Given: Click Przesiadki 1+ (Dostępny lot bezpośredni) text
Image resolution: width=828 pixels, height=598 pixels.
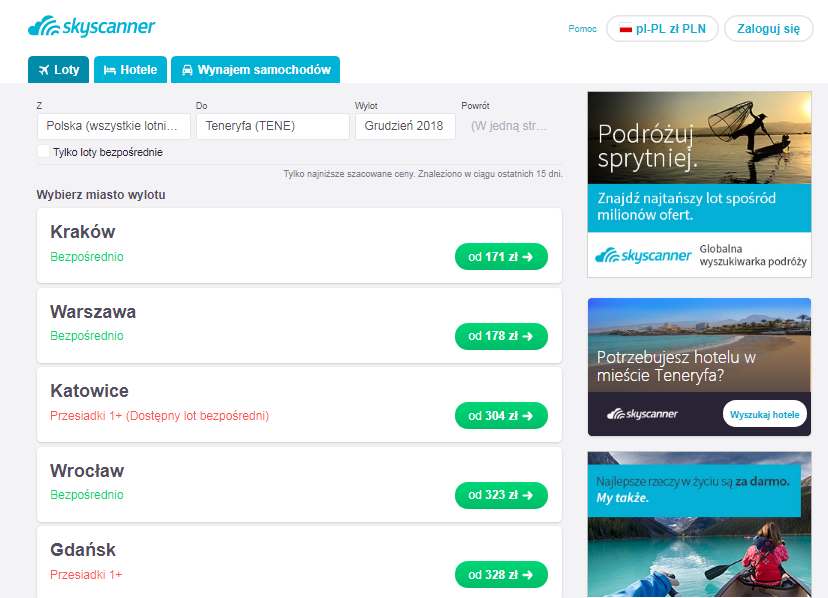Looking at the screenshot, I should point(159,416).
